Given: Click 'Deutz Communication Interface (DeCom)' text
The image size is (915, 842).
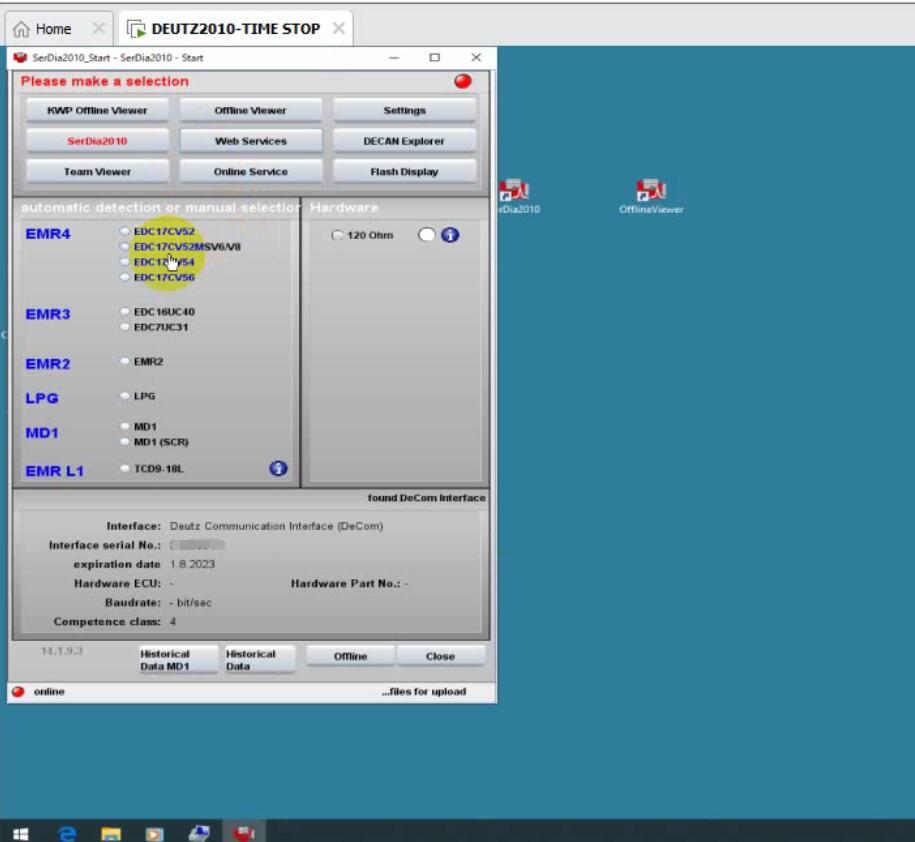Looking at the screenshot, I should [x=277, y=526].
